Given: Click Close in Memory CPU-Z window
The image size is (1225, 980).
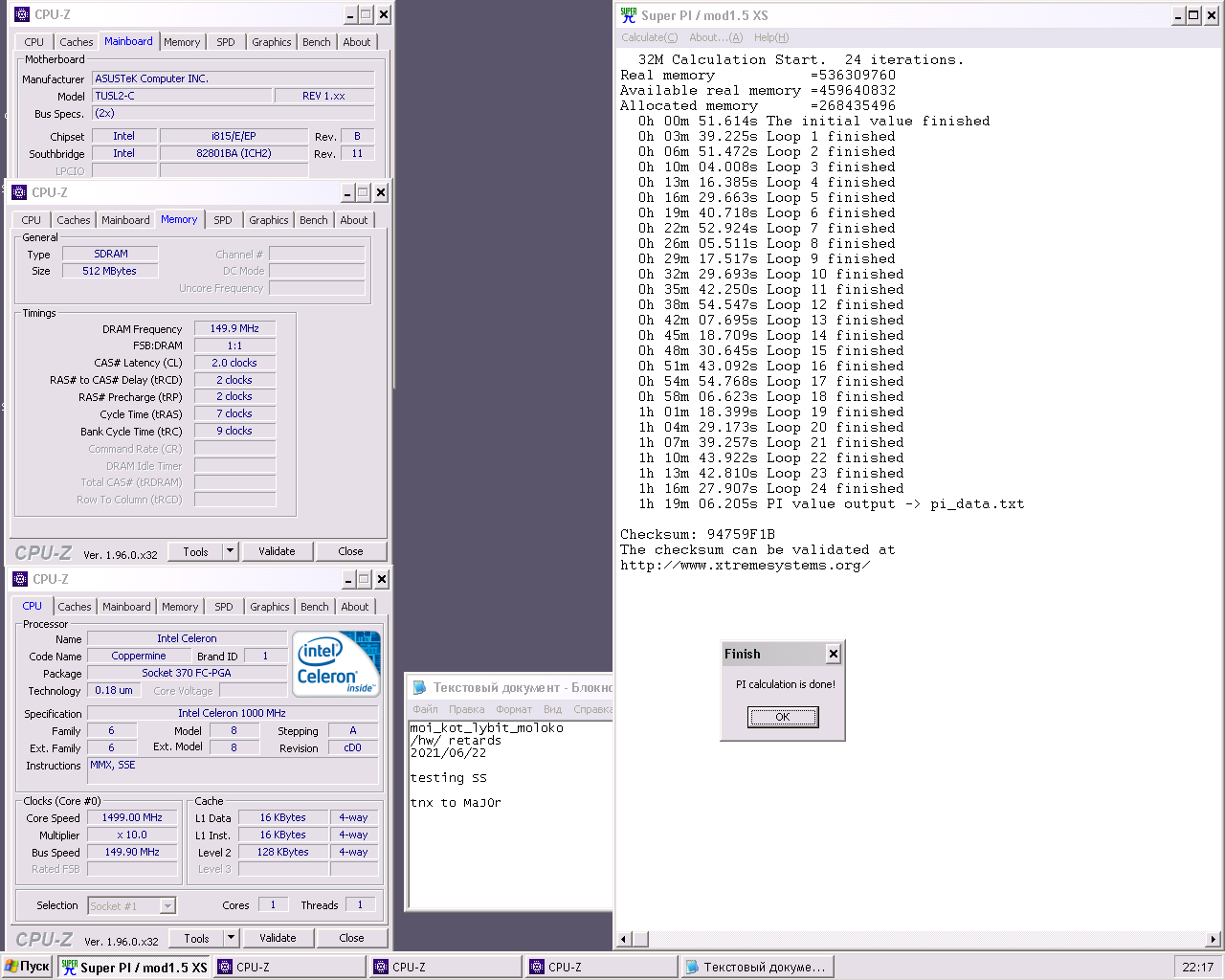Looking at the screenshot, I should pyautogui.click(x=350, y=551).
